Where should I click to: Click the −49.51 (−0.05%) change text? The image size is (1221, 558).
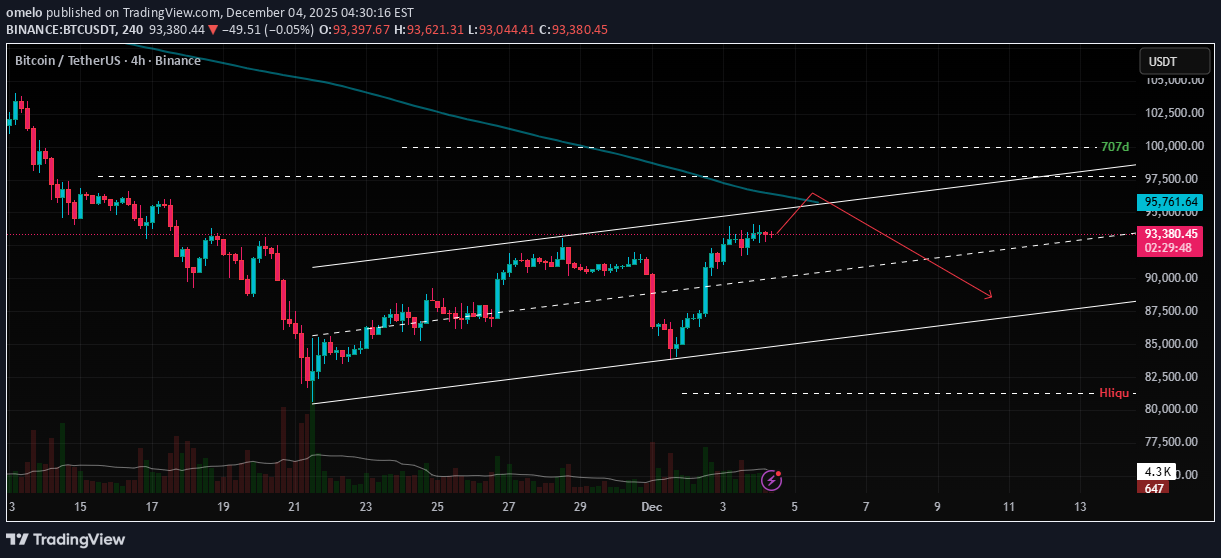(268, 30)
